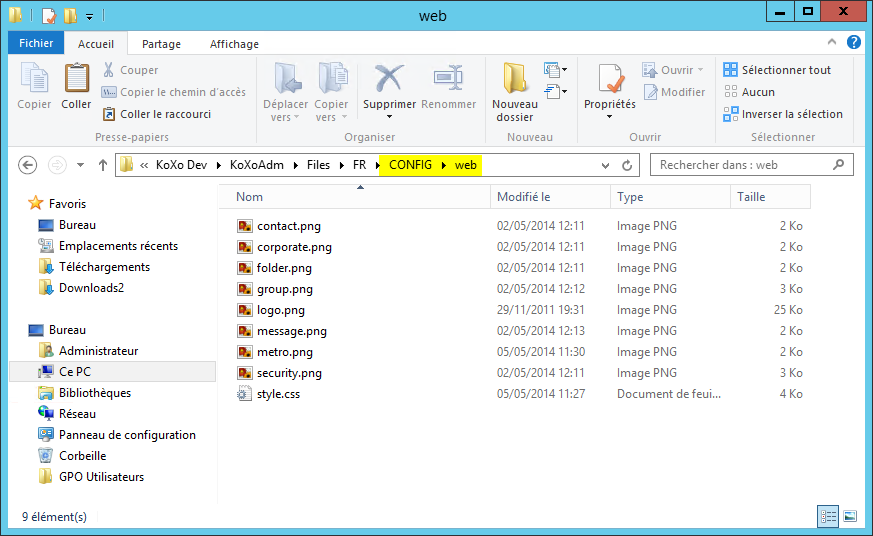Sort by the Modifié le column
The height and width of the screenshot is (536, 873).
(551, 196)
